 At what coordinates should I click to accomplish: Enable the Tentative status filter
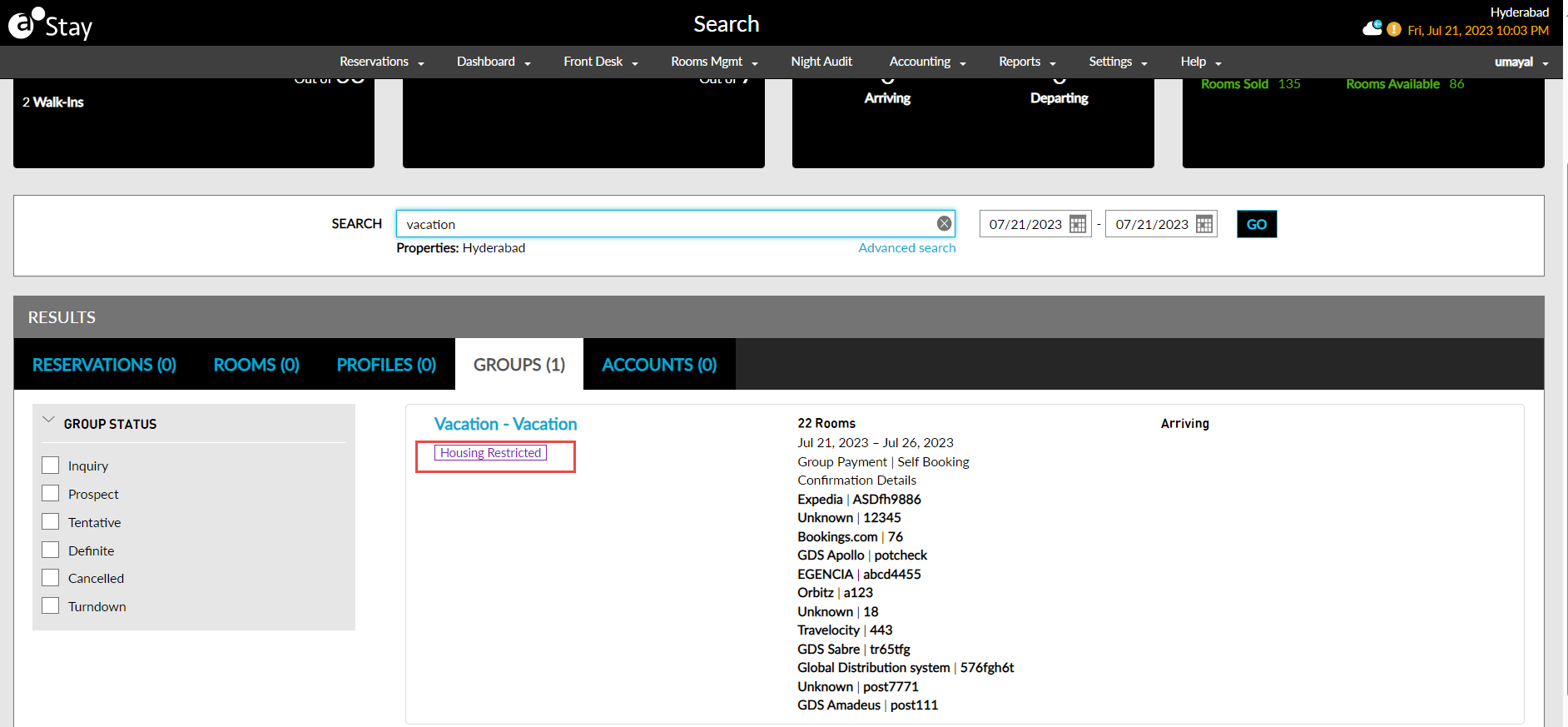click(x=51, y=522)
